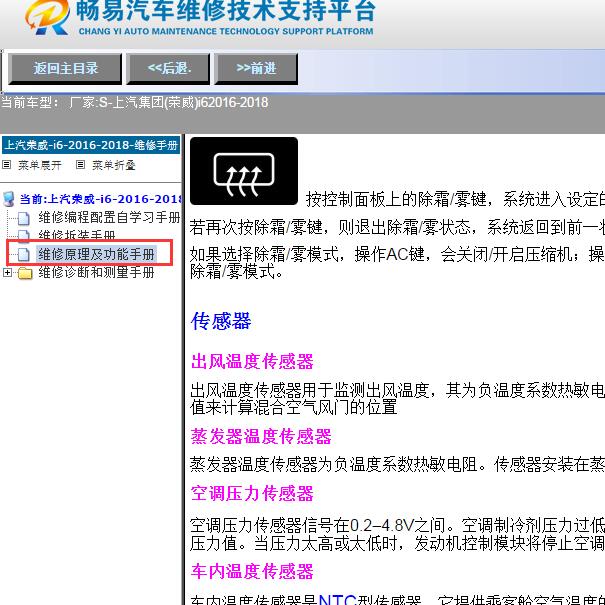Click the NTC link in the text
The width and height of the screenshot is (605, 605).
[x=337, y=600]
